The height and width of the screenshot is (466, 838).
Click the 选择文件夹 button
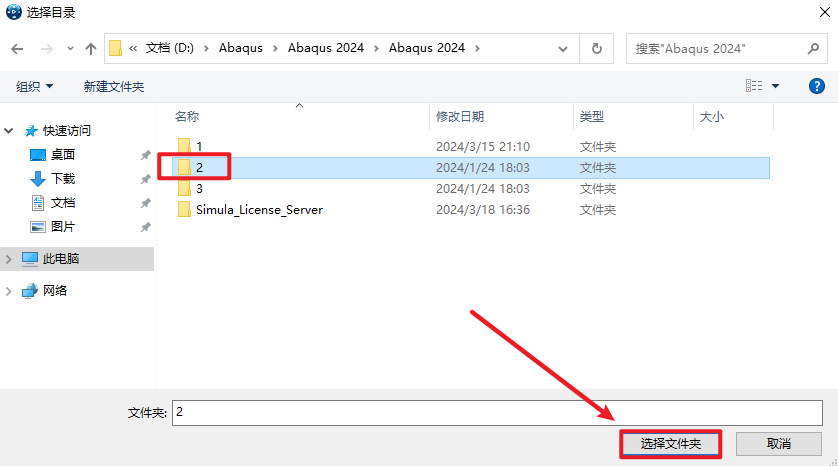670,443
